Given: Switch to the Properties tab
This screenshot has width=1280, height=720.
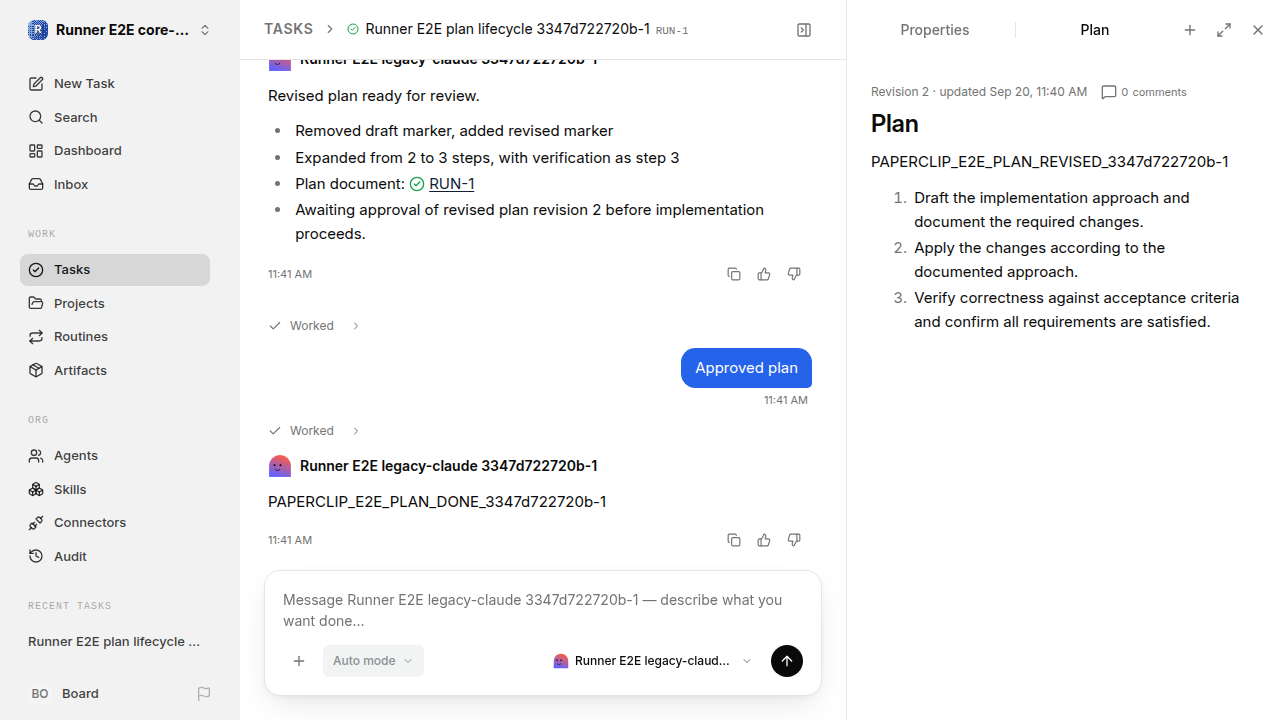Looking at the screenshot, I should [934, 30].
